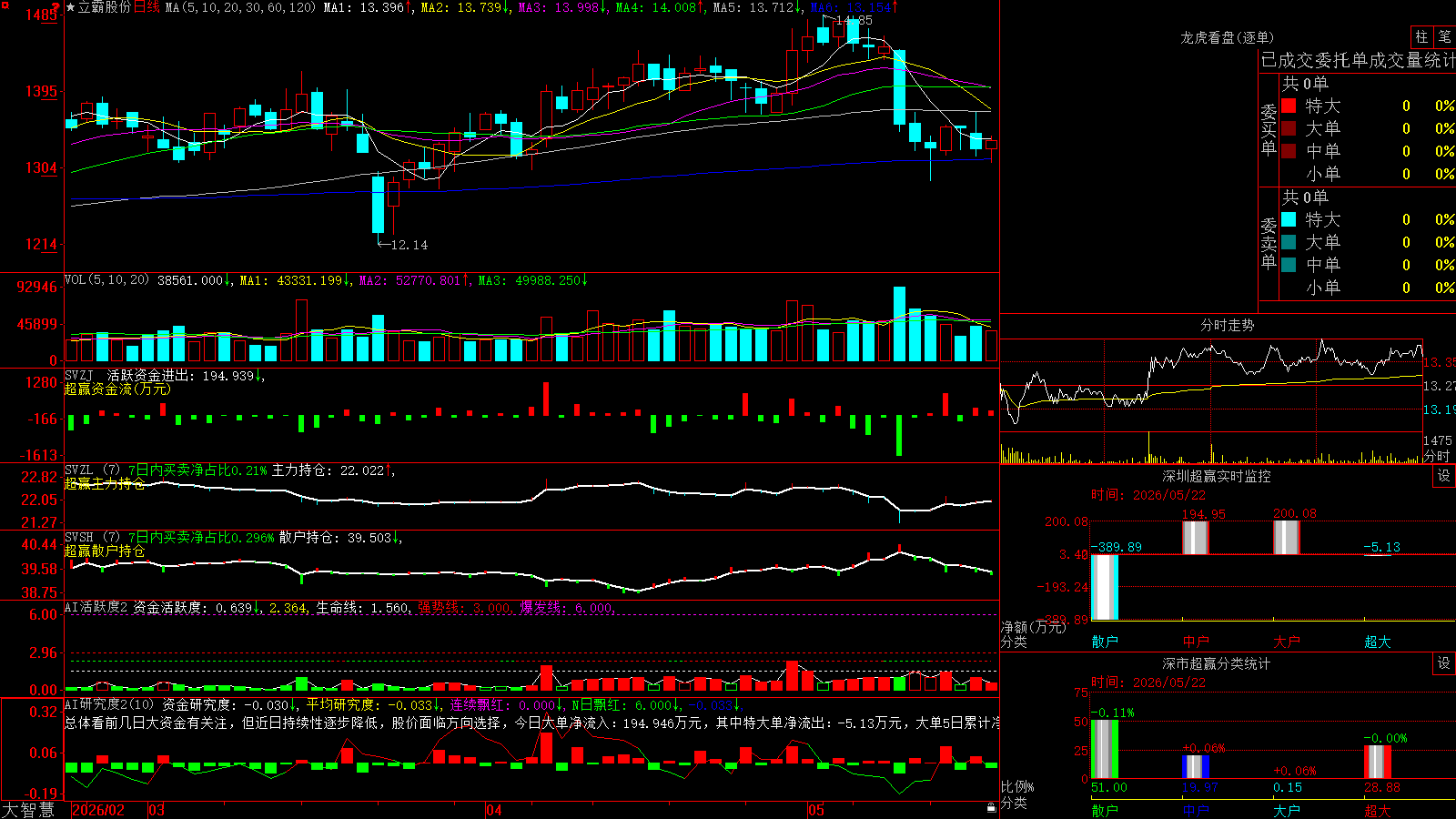1456x819 pixels.
Task: Click the star icon before 立霸股份
Action: pyautogui.click(x=71, y=7)
